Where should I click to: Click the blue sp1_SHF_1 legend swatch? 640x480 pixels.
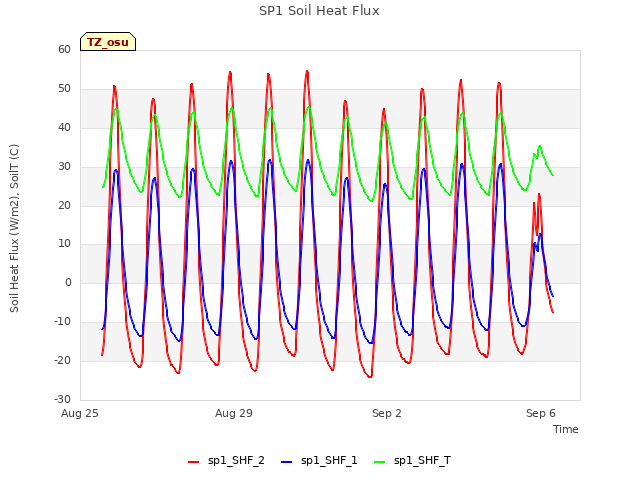[x=287, y=462]
